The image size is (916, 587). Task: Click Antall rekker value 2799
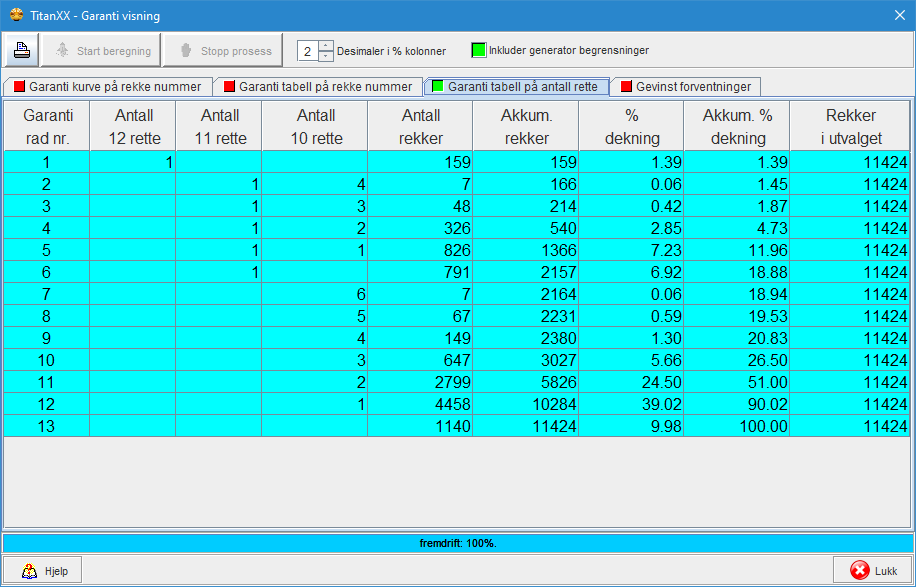click(x=420, y=382)
